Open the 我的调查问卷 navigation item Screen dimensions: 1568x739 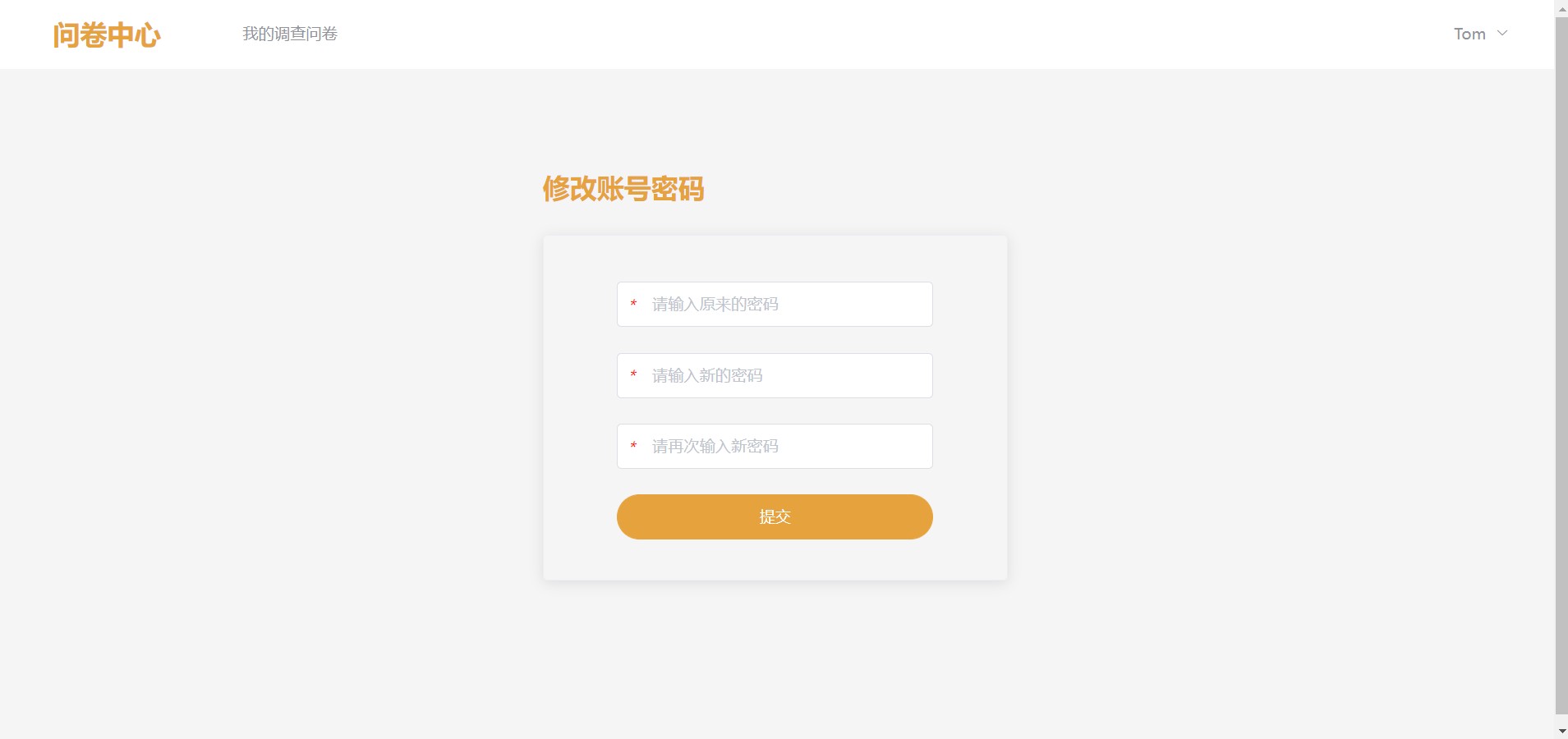(x=290, y=34)
